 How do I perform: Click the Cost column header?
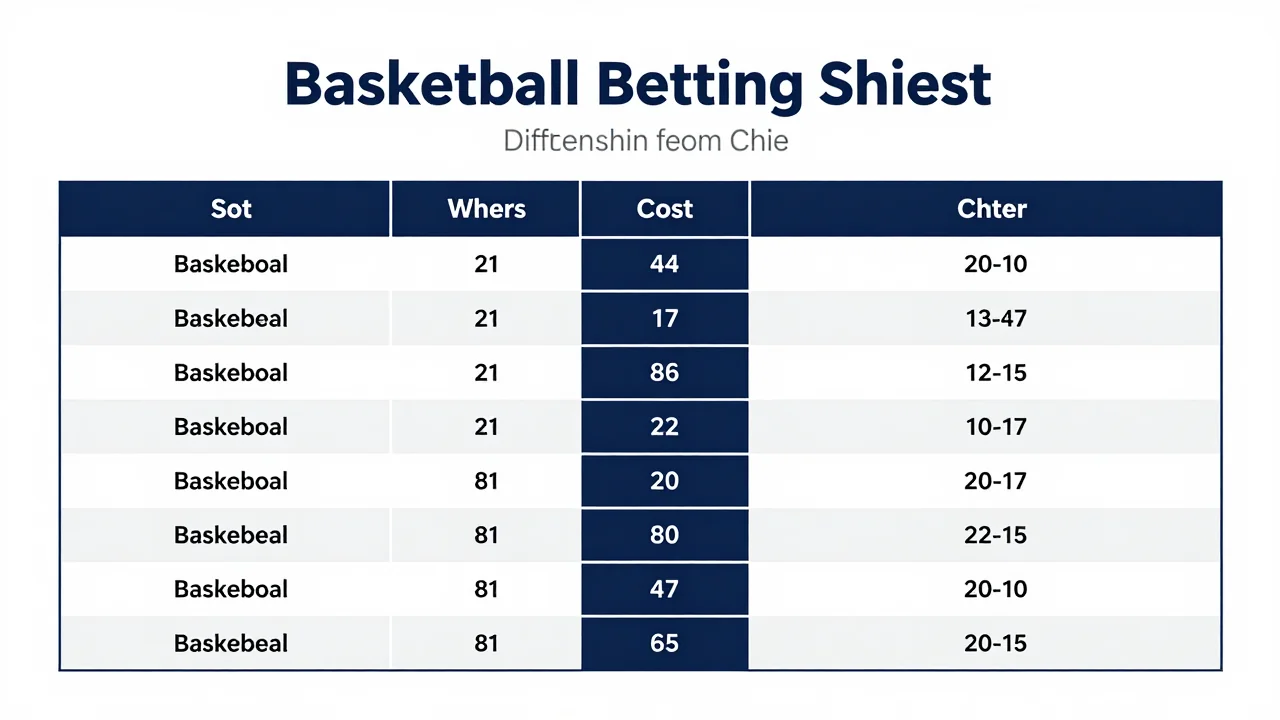click(665, 209)
